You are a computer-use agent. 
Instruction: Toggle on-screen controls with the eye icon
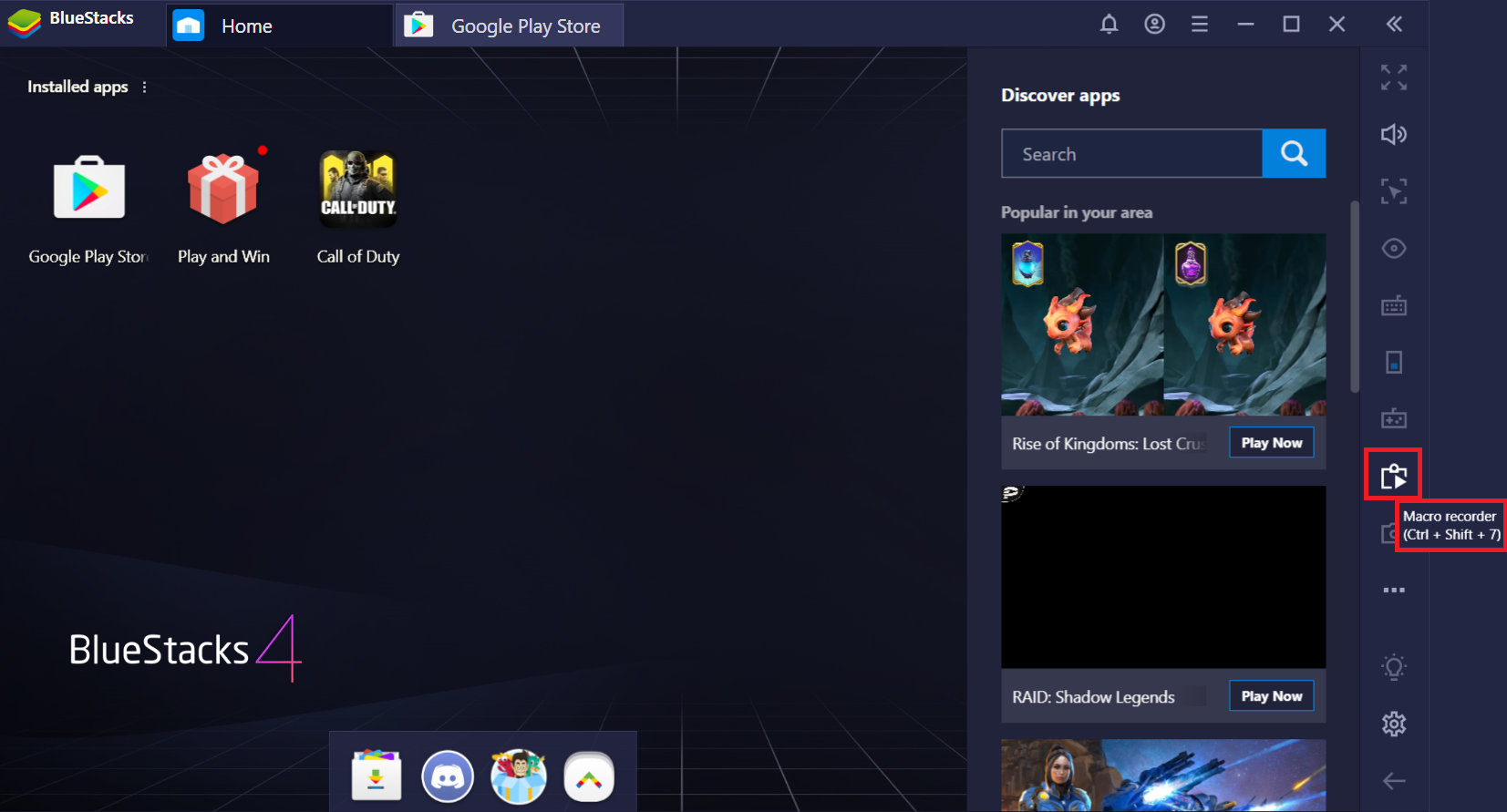1394,248
